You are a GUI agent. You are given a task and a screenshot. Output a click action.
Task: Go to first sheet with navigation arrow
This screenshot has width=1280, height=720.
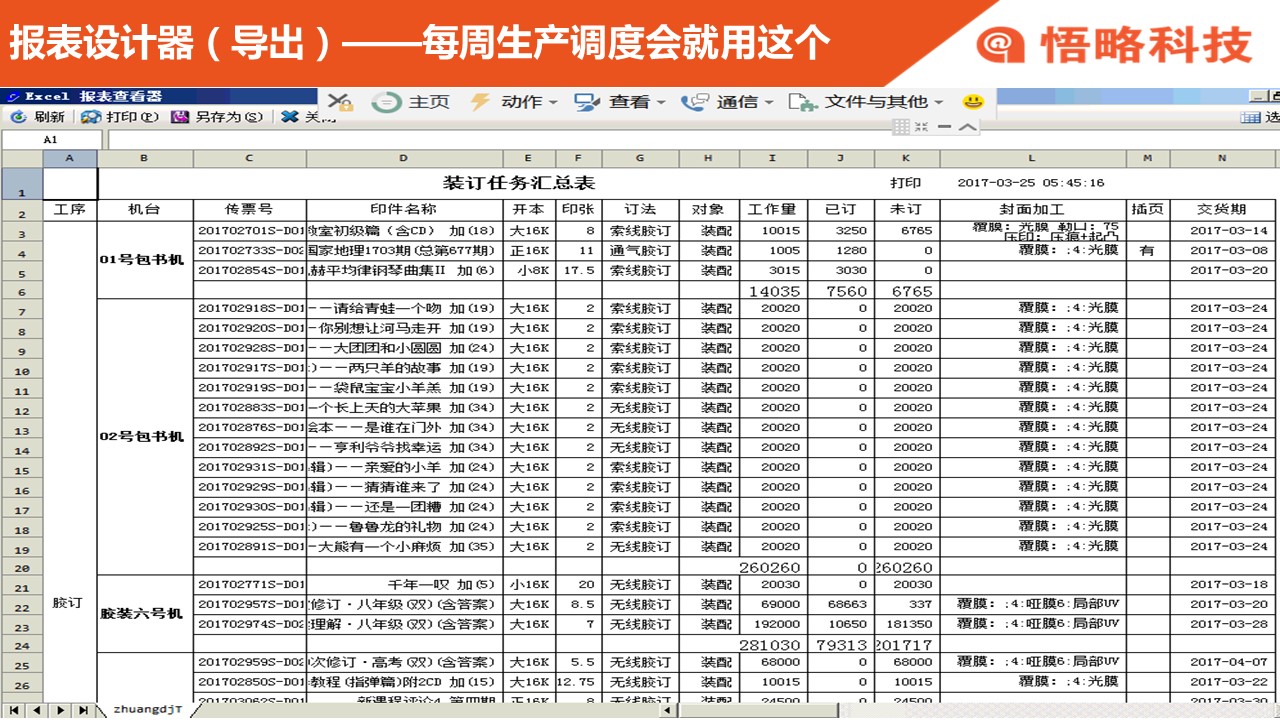14,710
